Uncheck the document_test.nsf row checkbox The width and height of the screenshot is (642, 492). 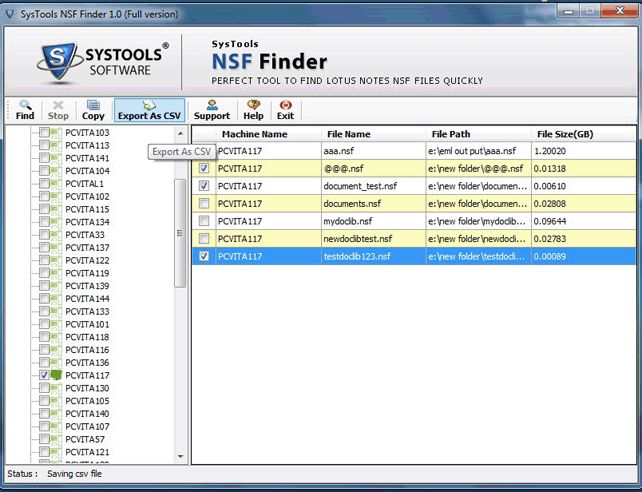[204, 186]
